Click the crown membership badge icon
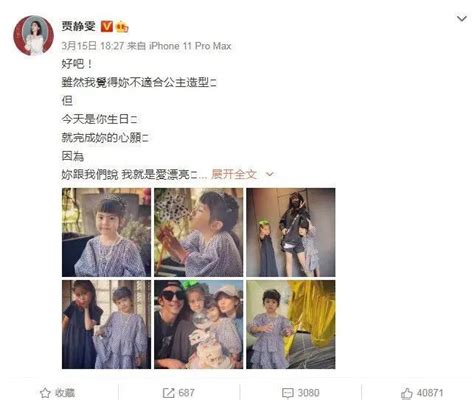The image size is (474, 400). [x=122, y=26]
